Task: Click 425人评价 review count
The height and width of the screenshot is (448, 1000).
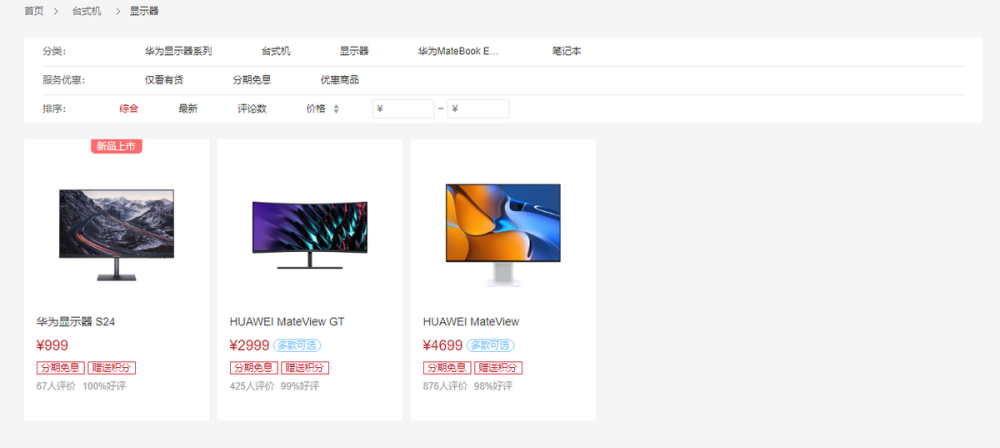Action: [x=252, y=387]
